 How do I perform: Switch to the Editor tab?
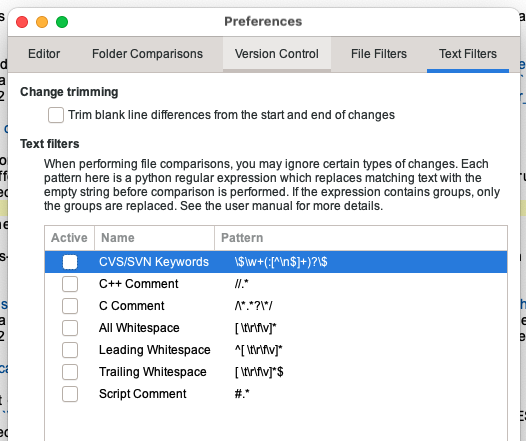tap(44, 54)
